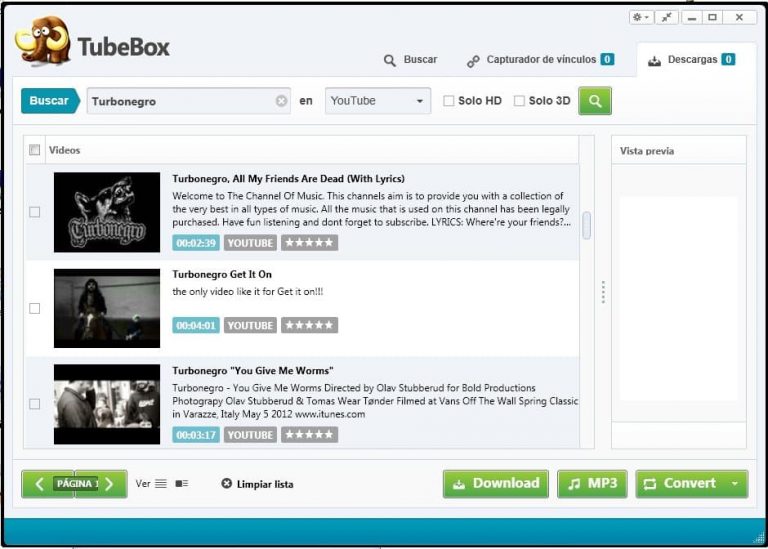Screen dimensions: 768x549
Task: Click the download tray icon in Descargas tab
Action: [x=654, y=61]
